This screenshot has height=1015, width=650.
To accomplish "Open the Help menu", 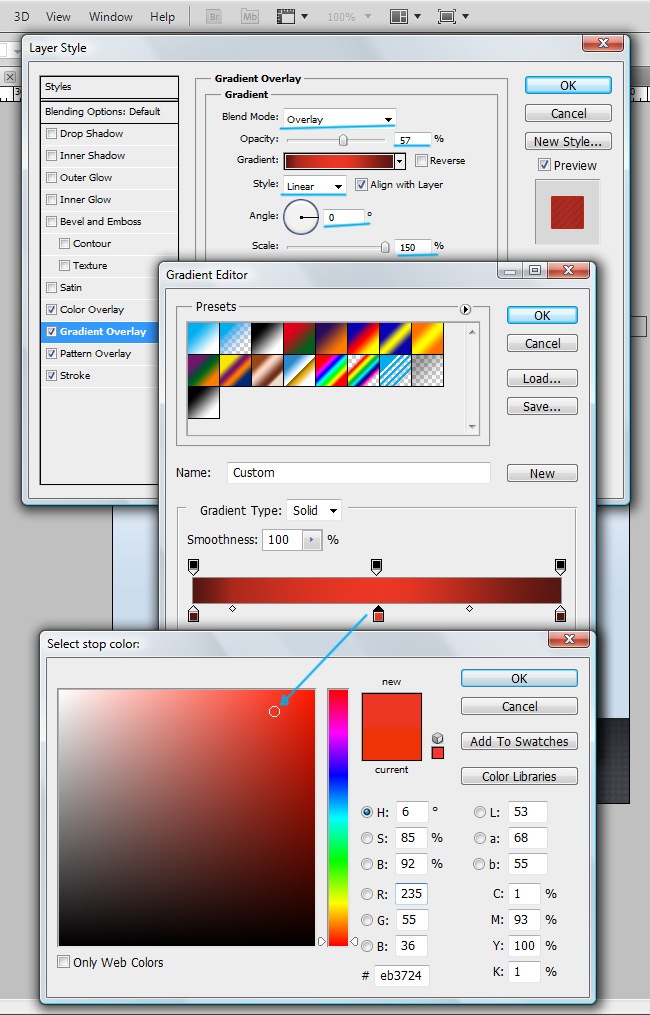I will 162,17.
